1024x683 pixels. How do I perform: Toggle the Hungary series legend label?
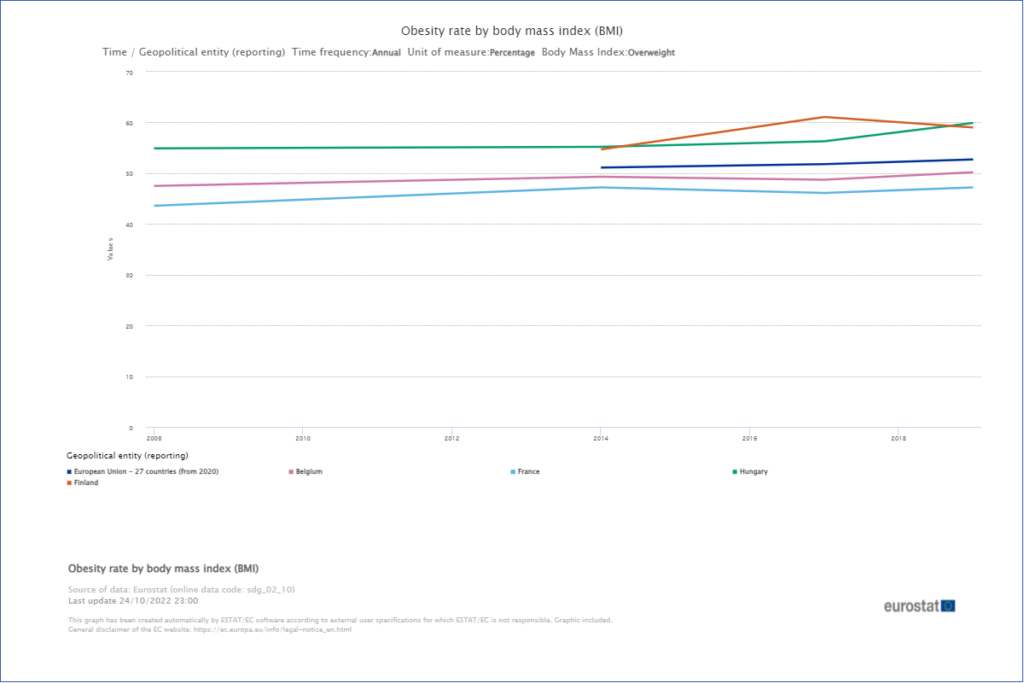tap(755, 471)
